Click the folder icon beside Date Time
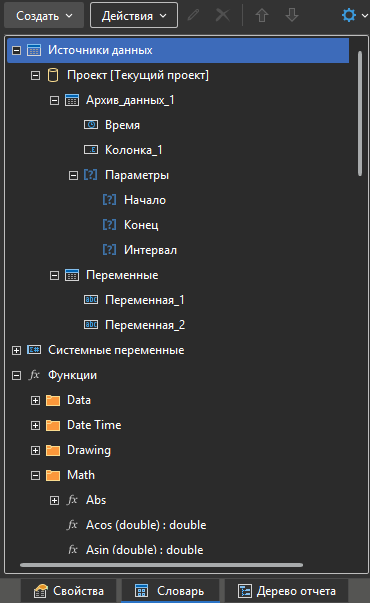Viewport: 370px width, 603px height. click(x=53, y=425)
